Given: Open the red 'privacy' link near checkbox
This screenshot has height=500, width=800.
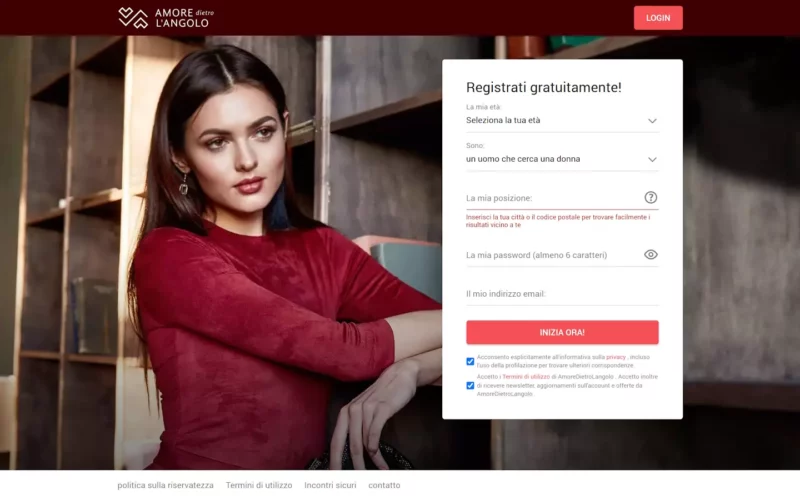Looking at the screenshot, I should (616, 357).
